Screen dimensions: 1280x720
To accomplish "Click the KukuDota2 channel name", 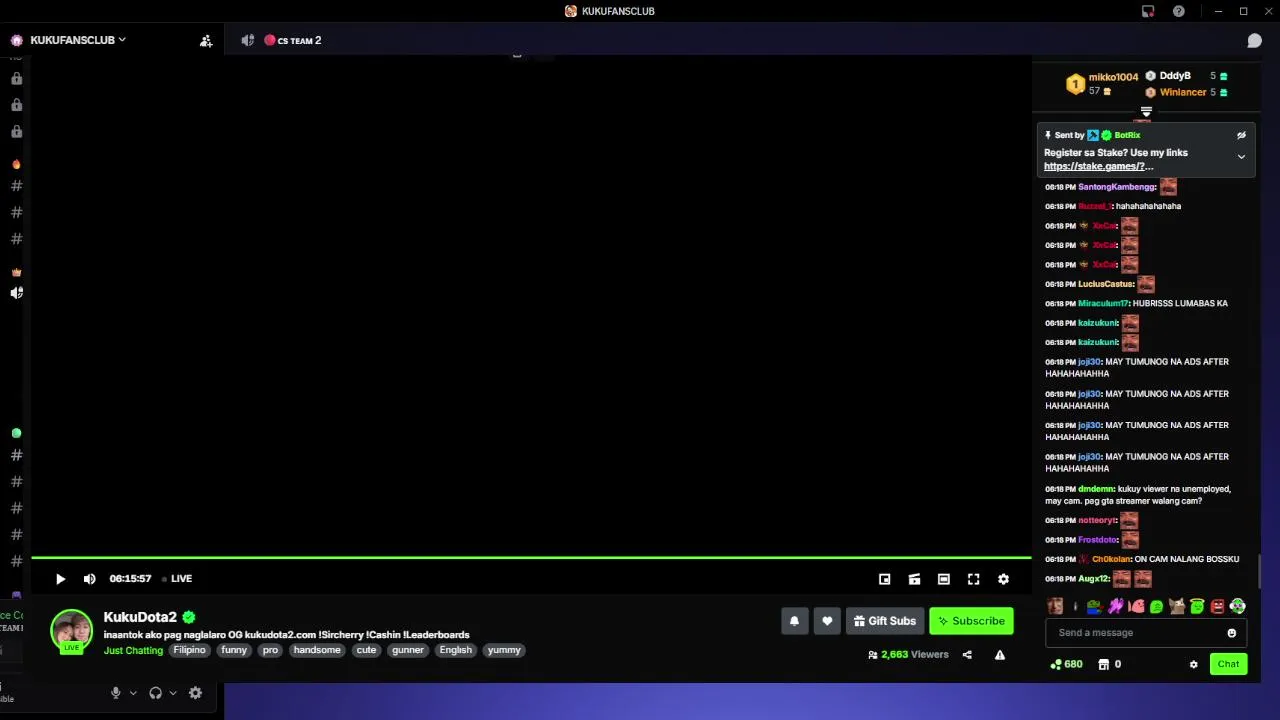I will click(x=140, y=617).
